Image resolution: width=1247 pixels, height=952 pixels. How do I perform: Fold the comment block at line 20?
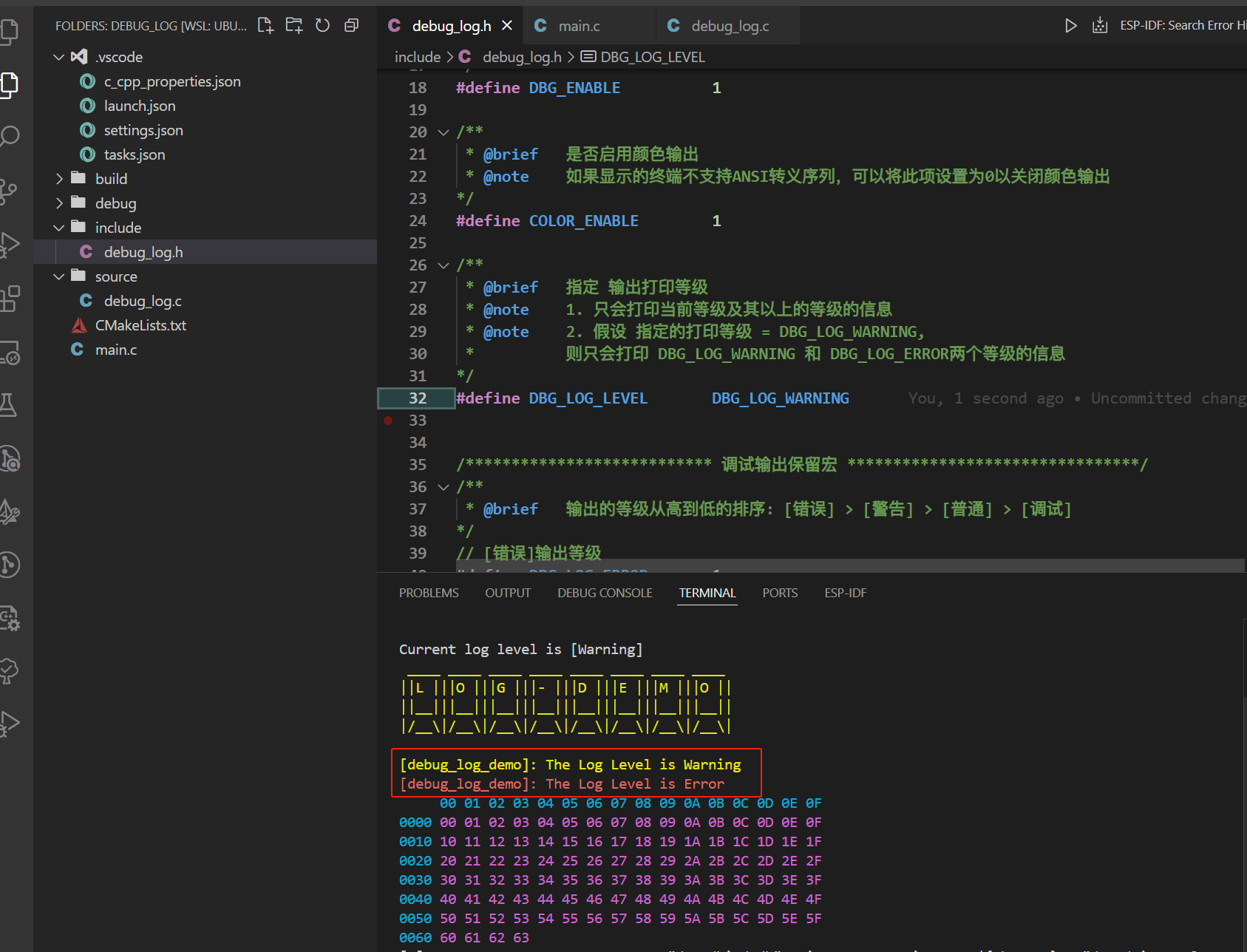(444, 132)
